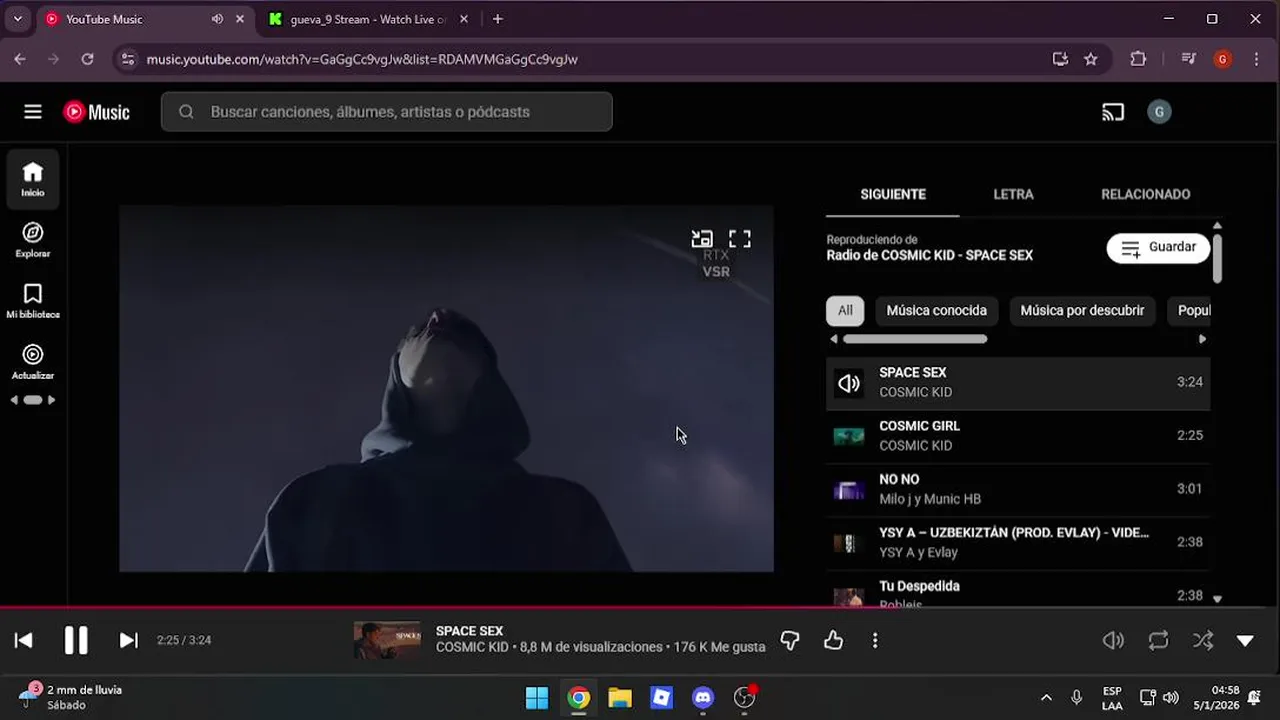Select the partially visible Popul chip

(x=1190, y=310)
